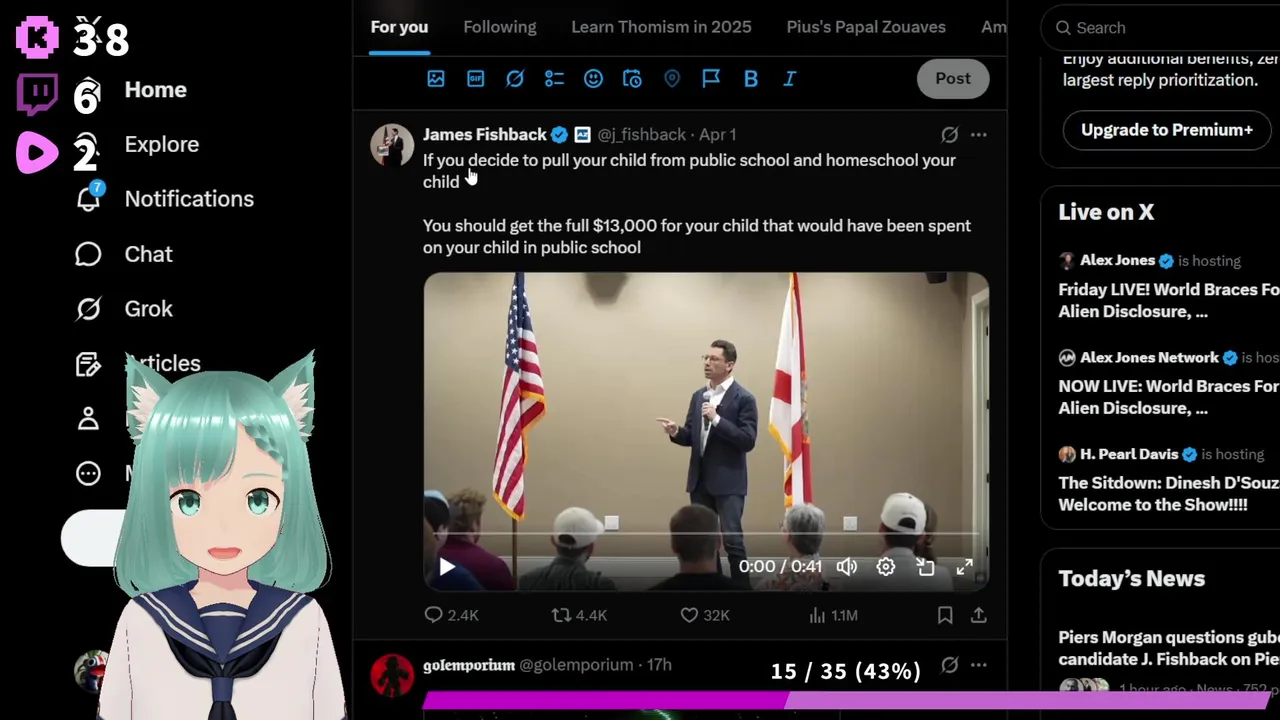This screenshot has width=1280, height=720.
Task: Mute or unmute the video volume
Action: [847, 567]
